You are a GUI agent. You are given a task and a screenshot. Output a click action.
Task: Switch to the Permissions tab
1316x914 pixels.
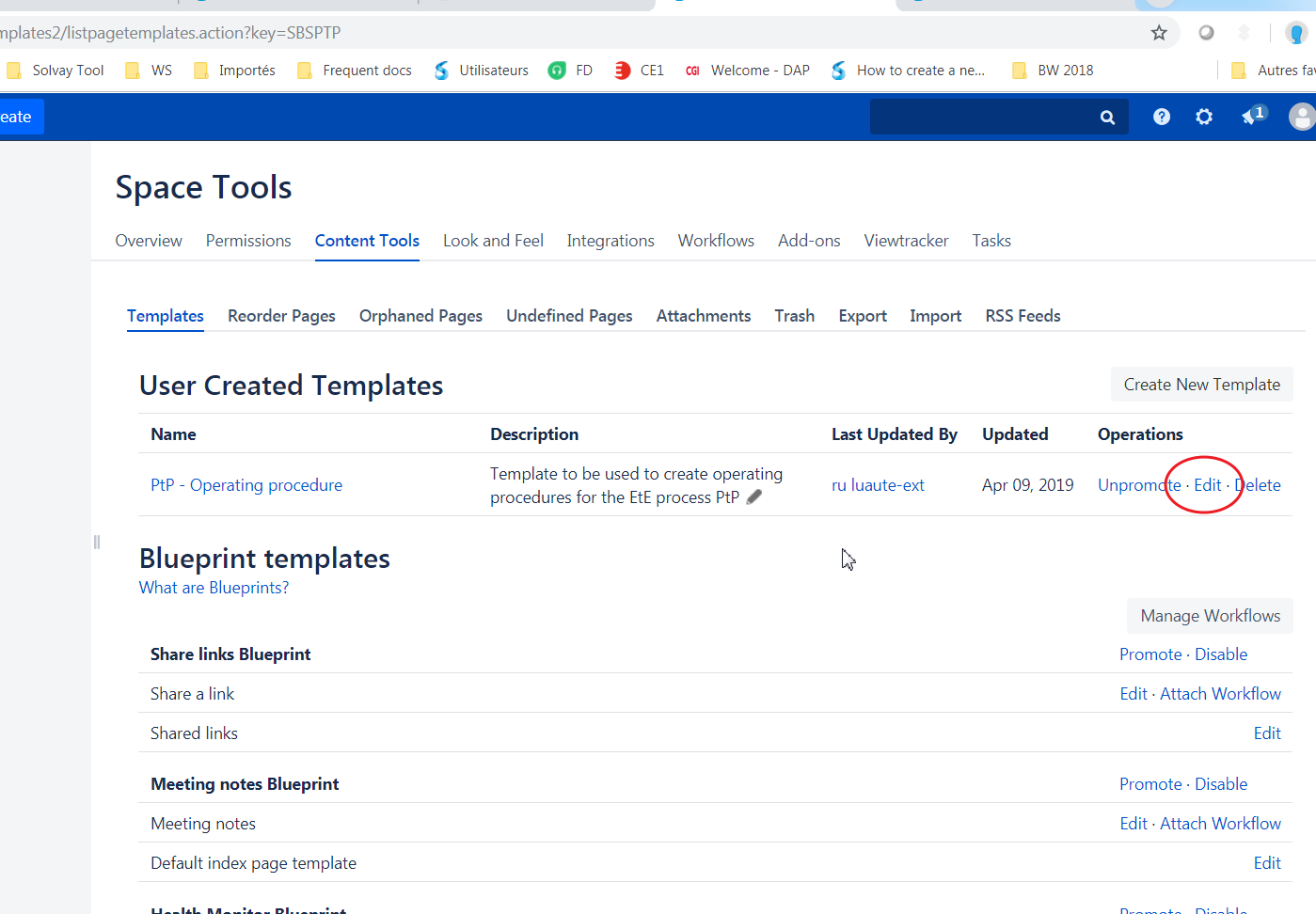coord(248,241)
